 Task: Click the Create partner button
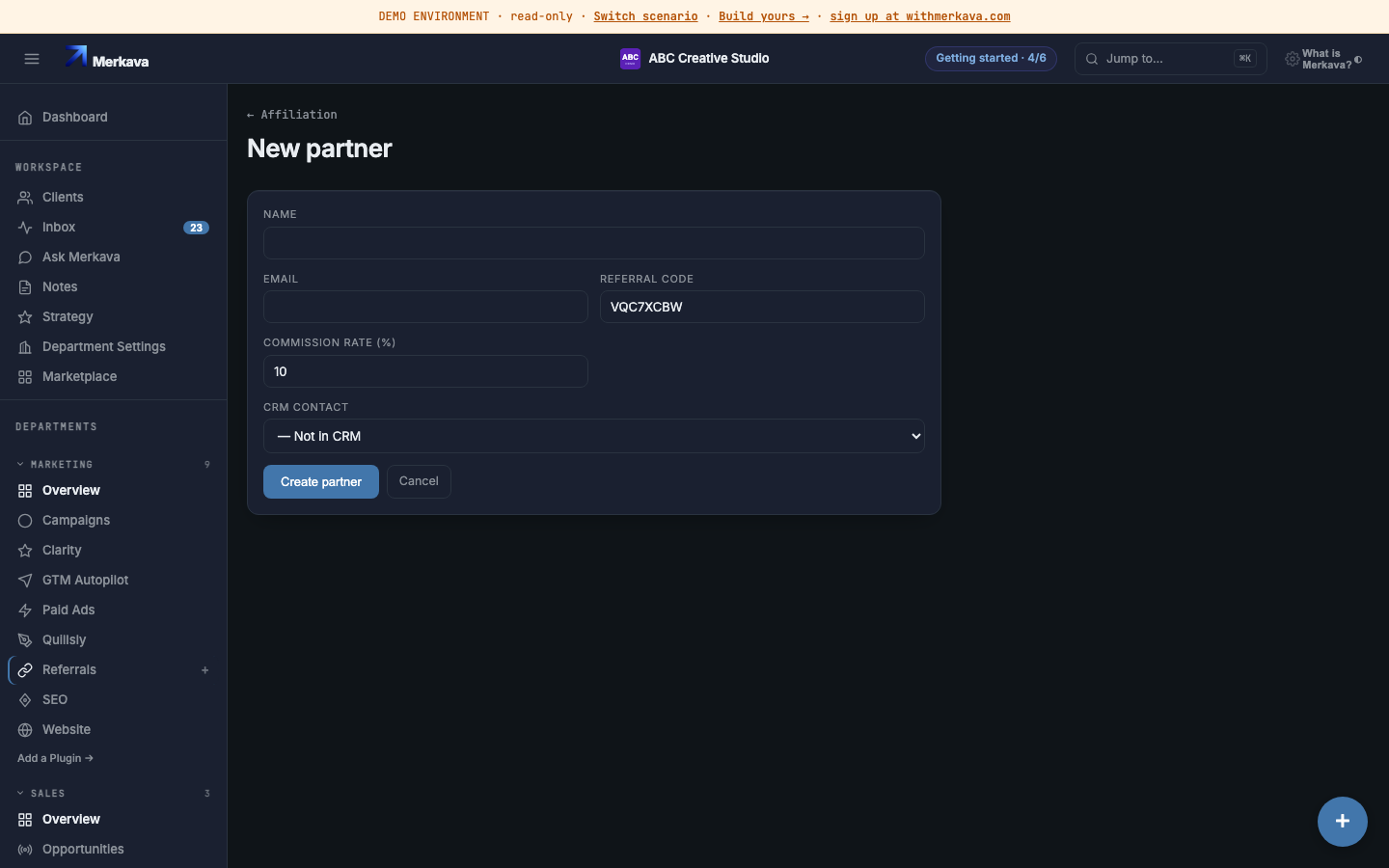[x=321, y=481]
